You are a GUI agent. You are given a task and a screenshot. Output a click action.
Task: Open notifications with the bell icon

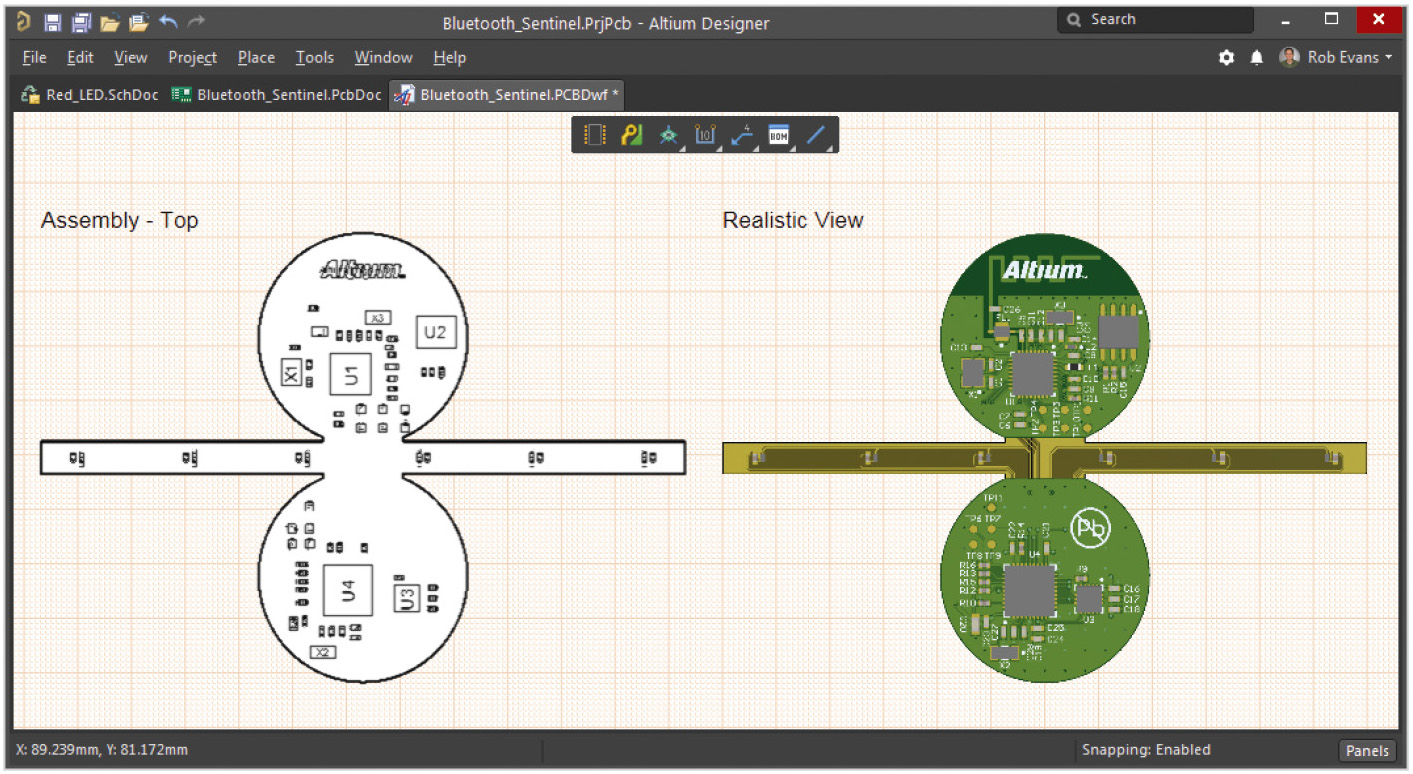[1257, 58]
